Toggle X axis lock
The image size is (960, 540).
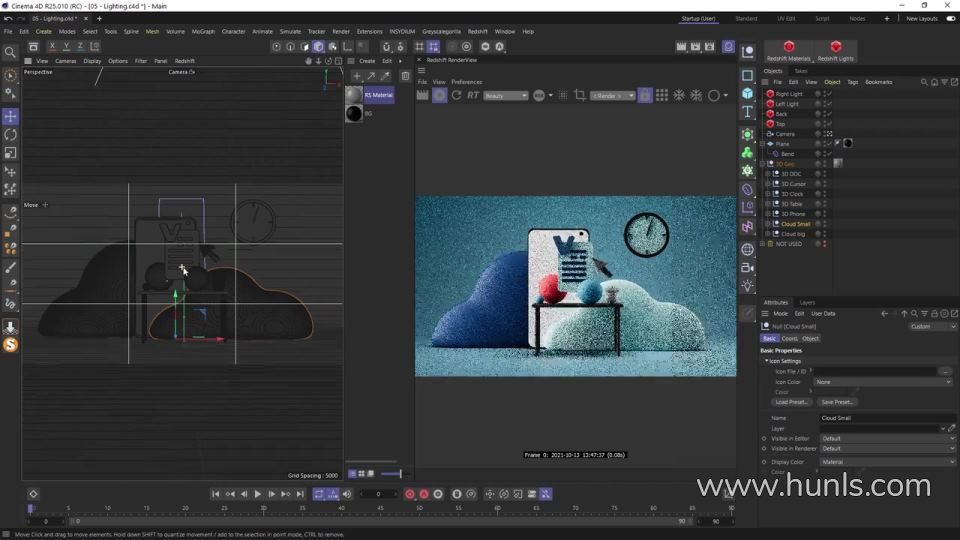point(52,47)
